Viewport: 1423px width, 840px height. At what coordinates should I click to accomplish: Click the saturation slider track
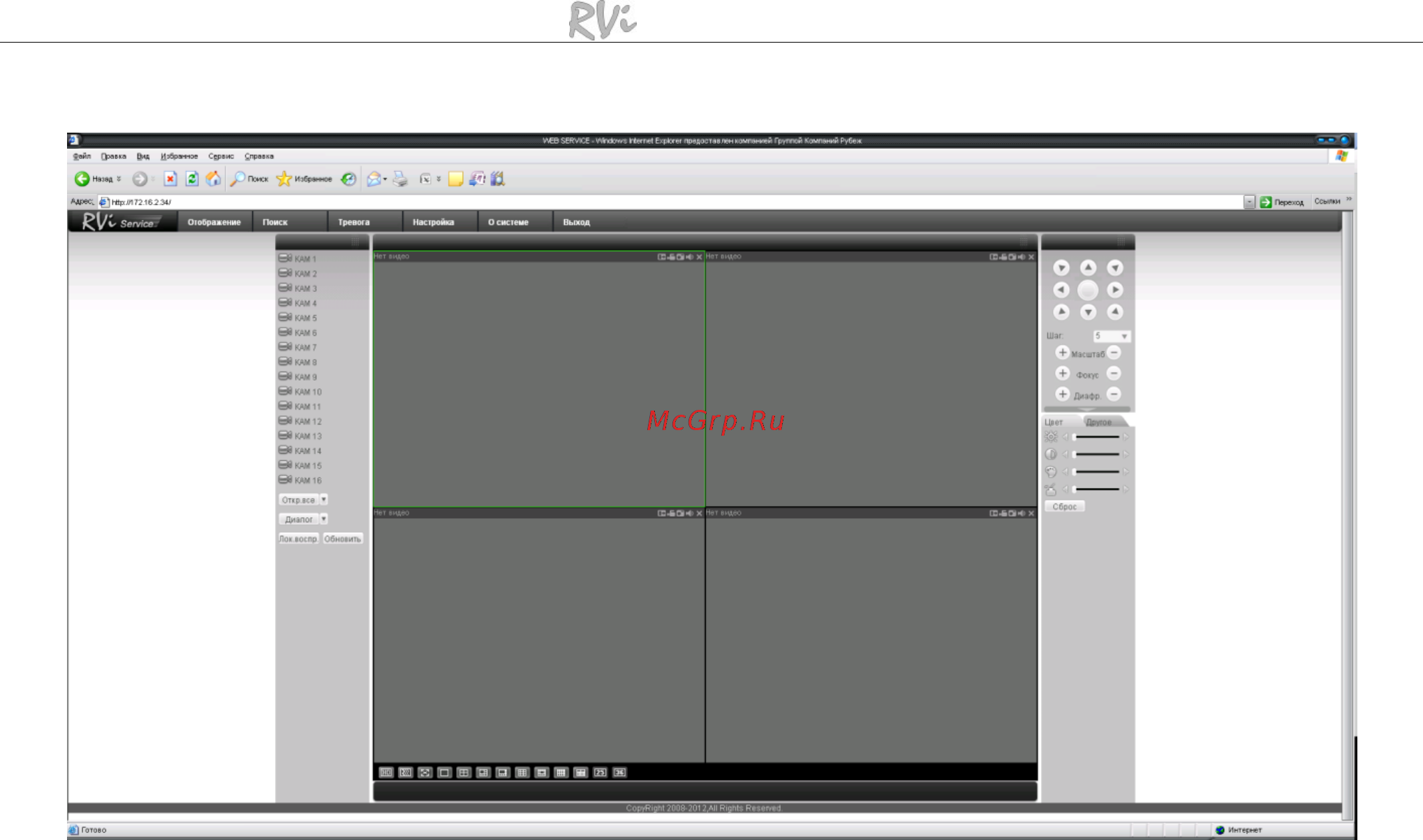[1097, 472]
